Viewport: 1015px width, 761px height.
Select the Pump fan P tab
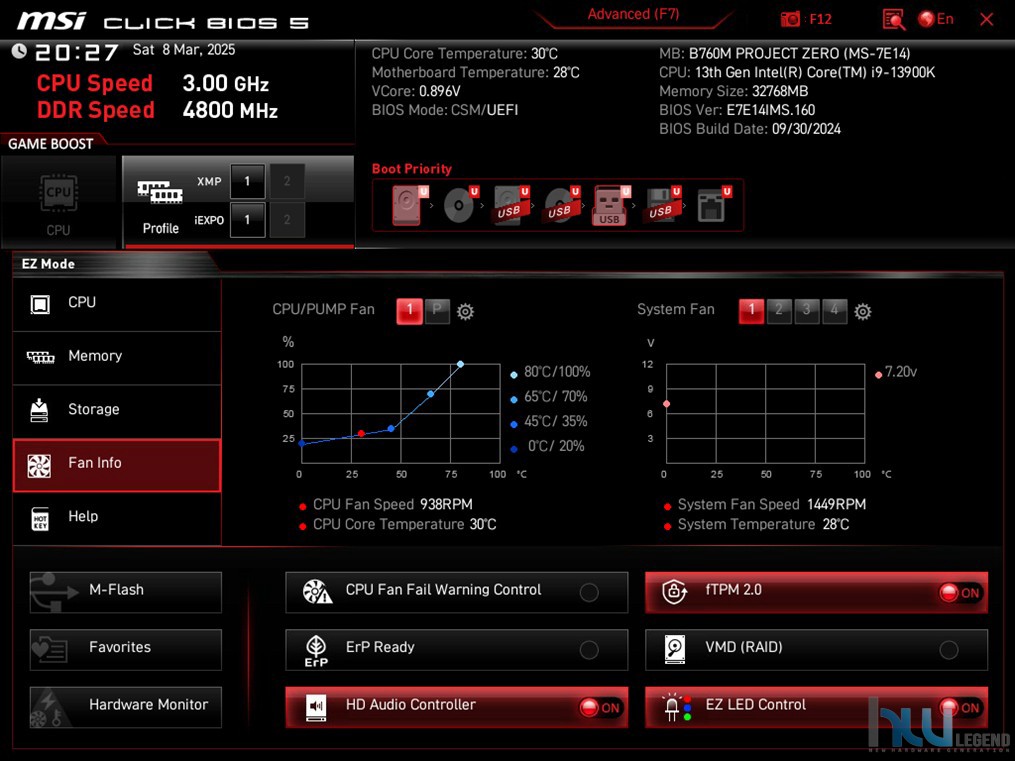(437, 311)
